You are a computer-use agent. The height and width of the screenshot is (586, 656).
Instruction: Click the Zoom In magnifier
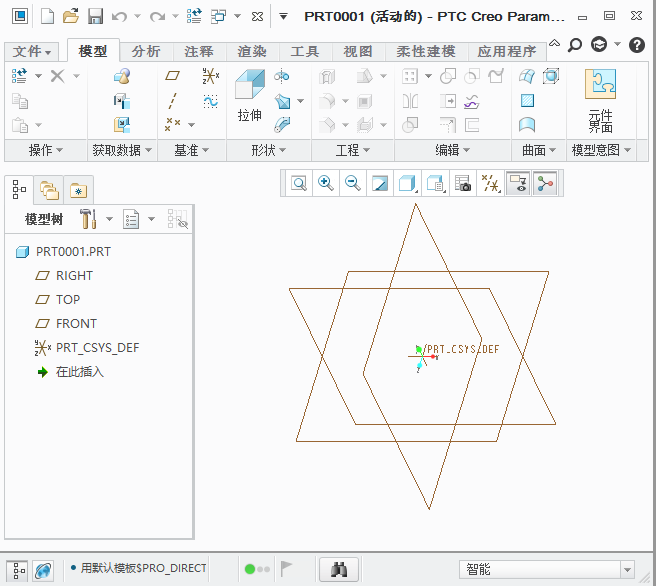[x=325, y=183]
